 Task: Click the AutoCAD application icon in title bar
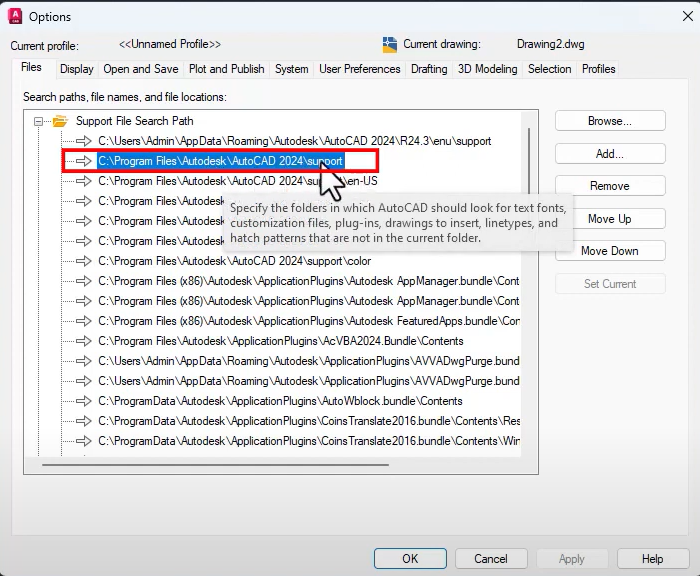[15, 17]
